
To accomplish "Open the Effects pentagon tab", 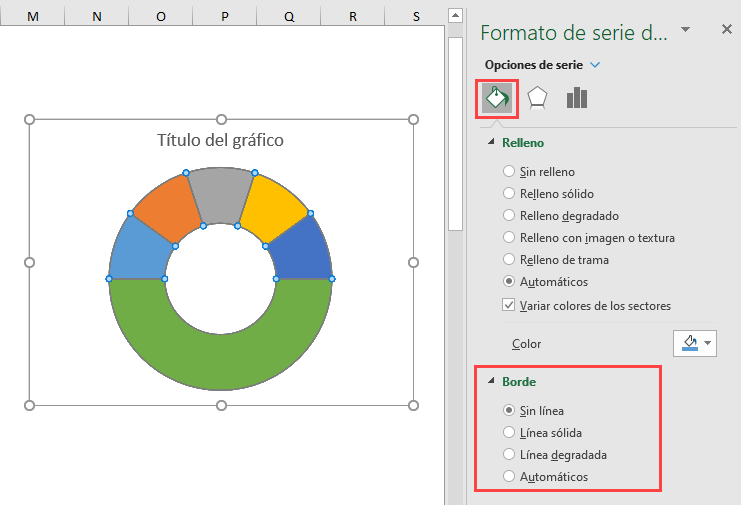I will pos(537,98).
